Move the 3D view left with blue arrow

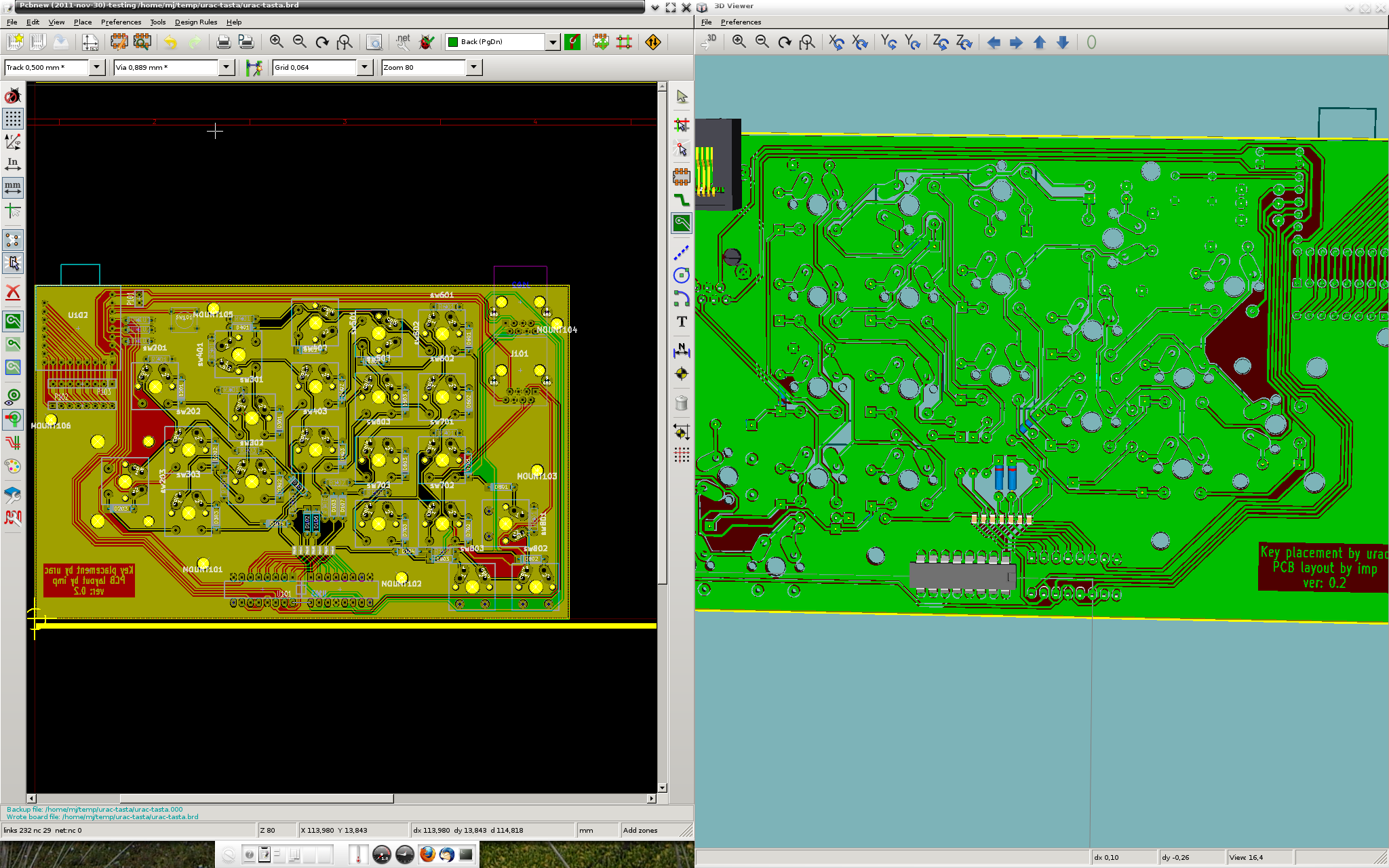click(x=993, y=43)
